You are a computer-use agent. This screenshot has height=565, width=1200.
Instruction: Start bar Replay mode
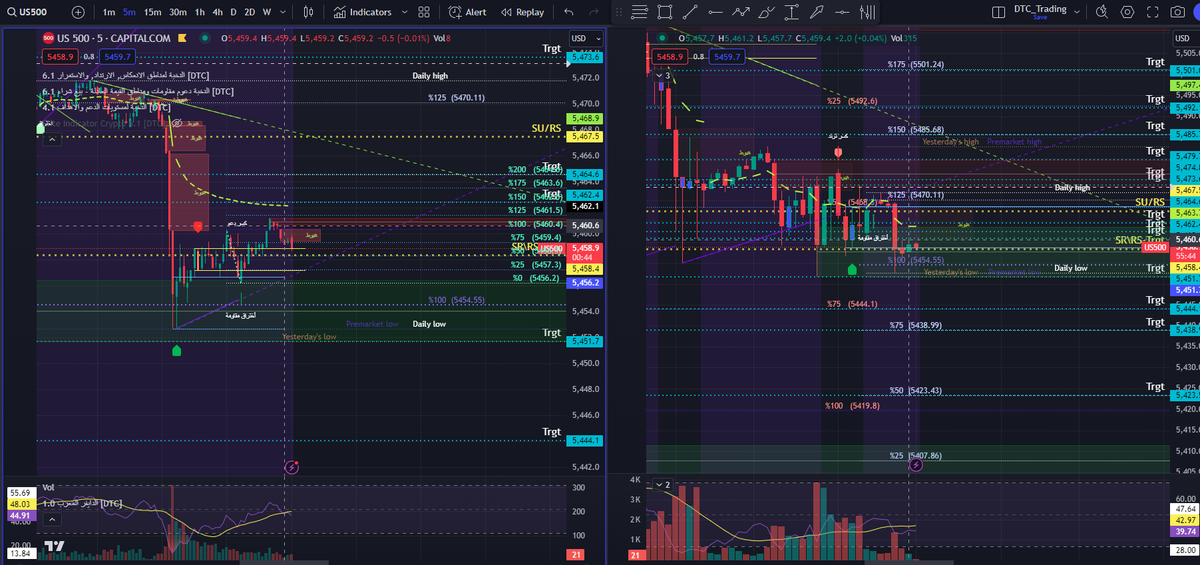[523, 12]
